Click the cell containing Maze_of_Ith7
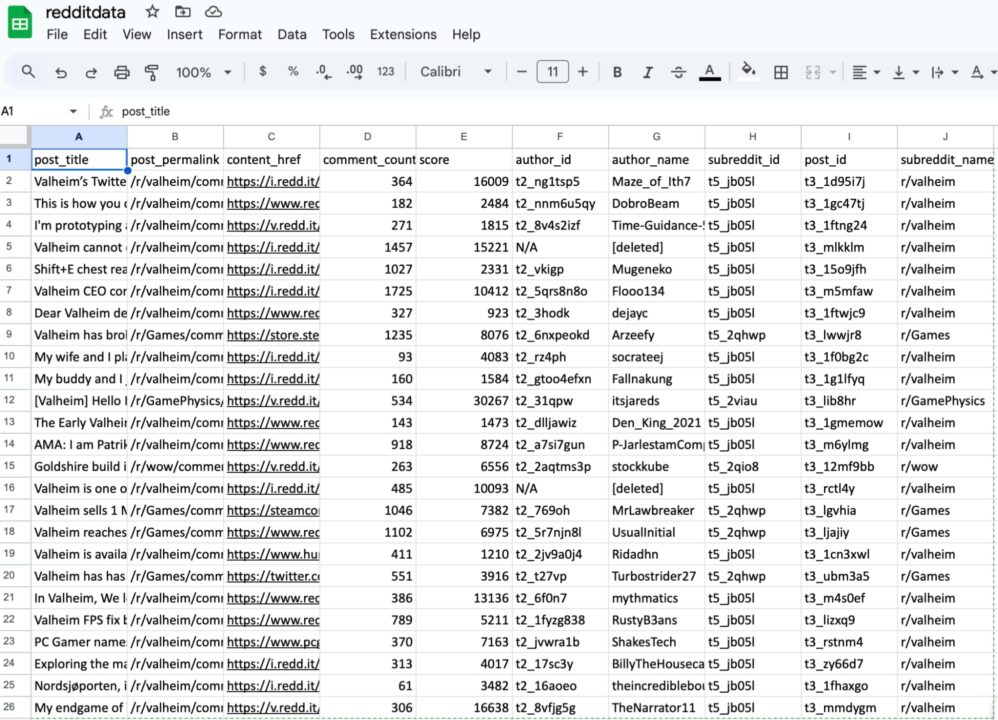The image size is (998, 720). coord(656,181)
